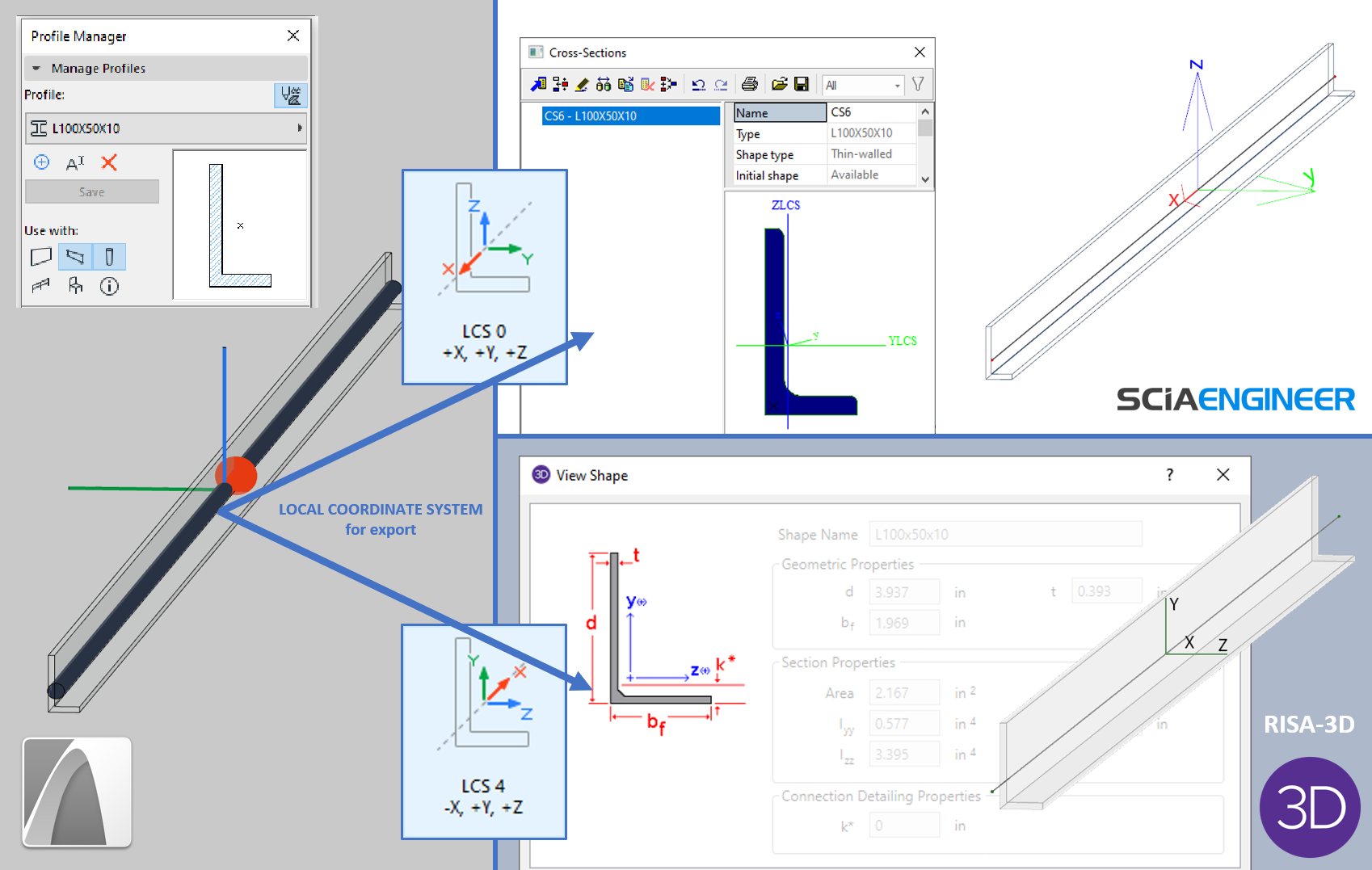Click the Print icon in Cross-Sections
Viewport: 1372px width, 870px height.
(x=750, y=84)
